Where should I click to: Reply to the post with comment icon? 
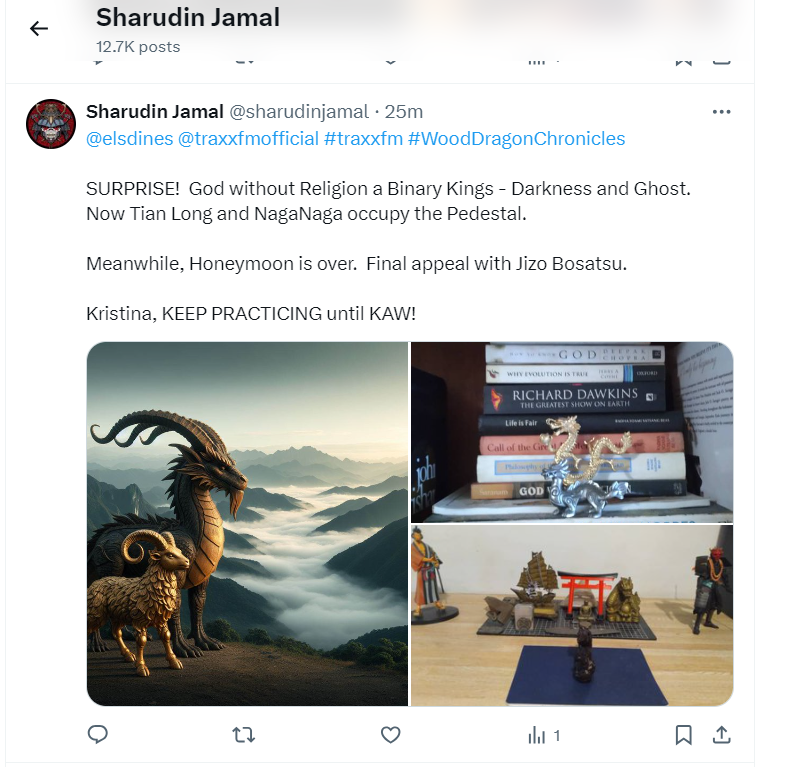coord(98,734)
